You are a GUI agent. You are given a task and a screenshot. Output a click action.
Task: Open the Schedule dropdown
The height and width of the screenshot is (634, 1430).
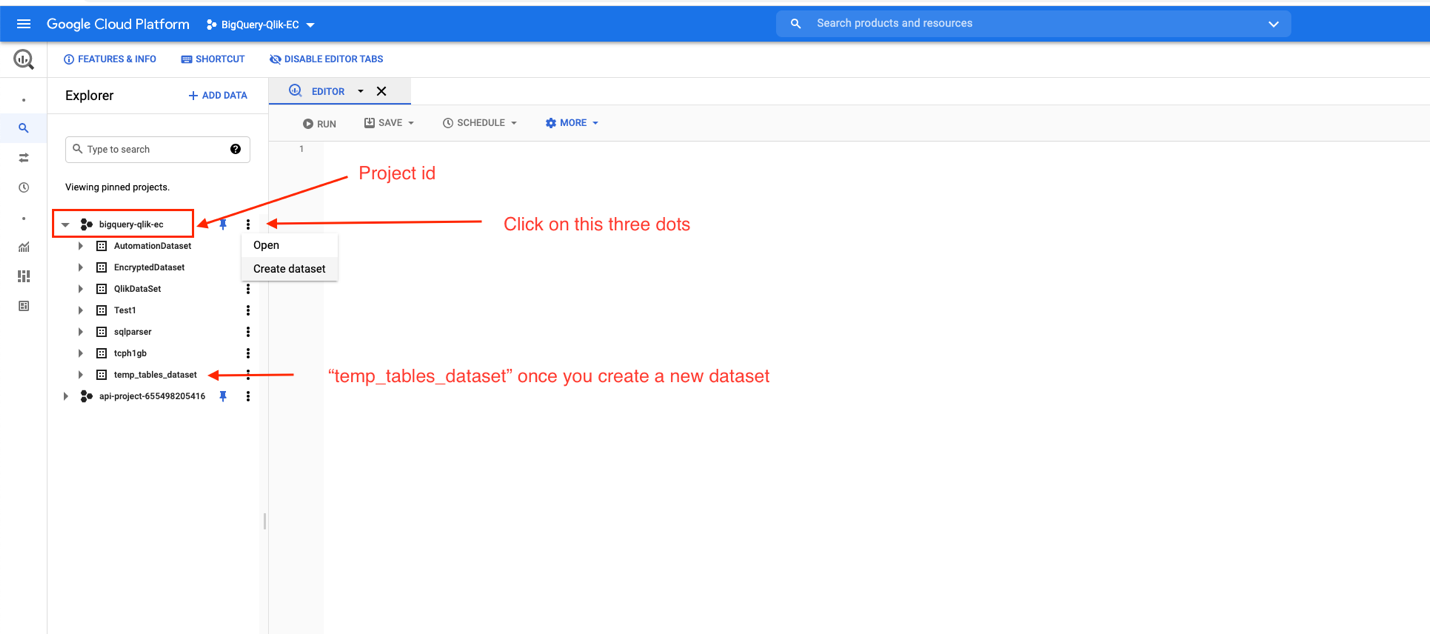coord(480,123)
